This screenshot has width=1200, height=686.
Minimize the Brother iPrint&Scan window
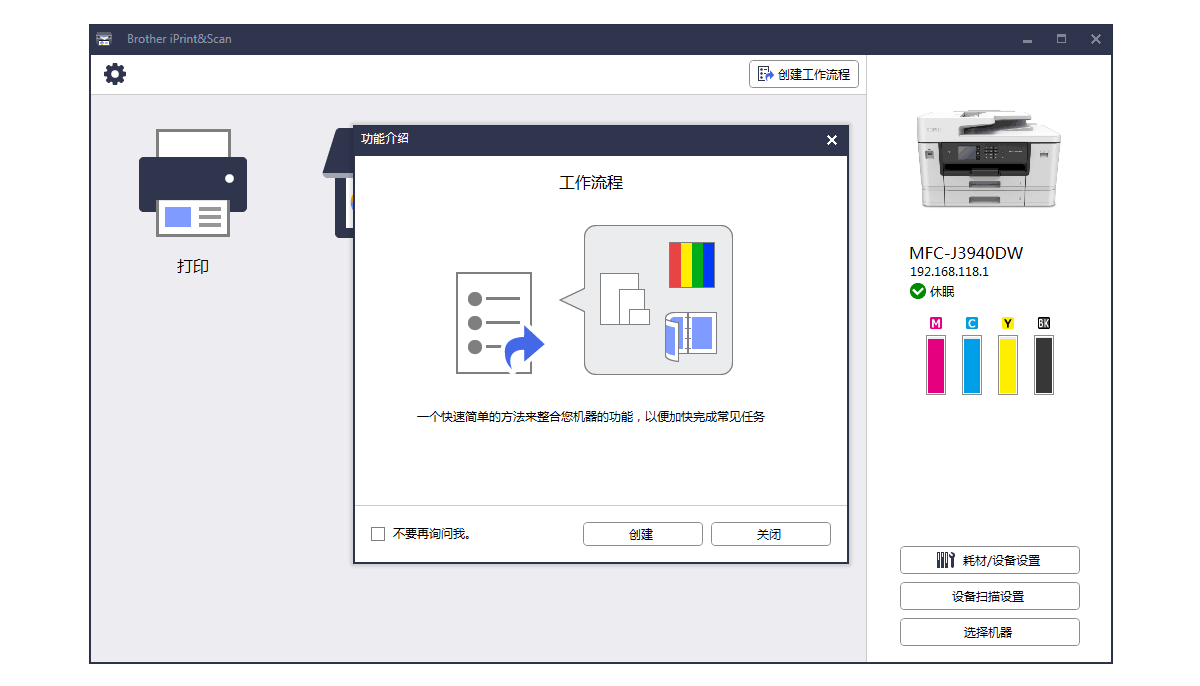coord(1027,39)
